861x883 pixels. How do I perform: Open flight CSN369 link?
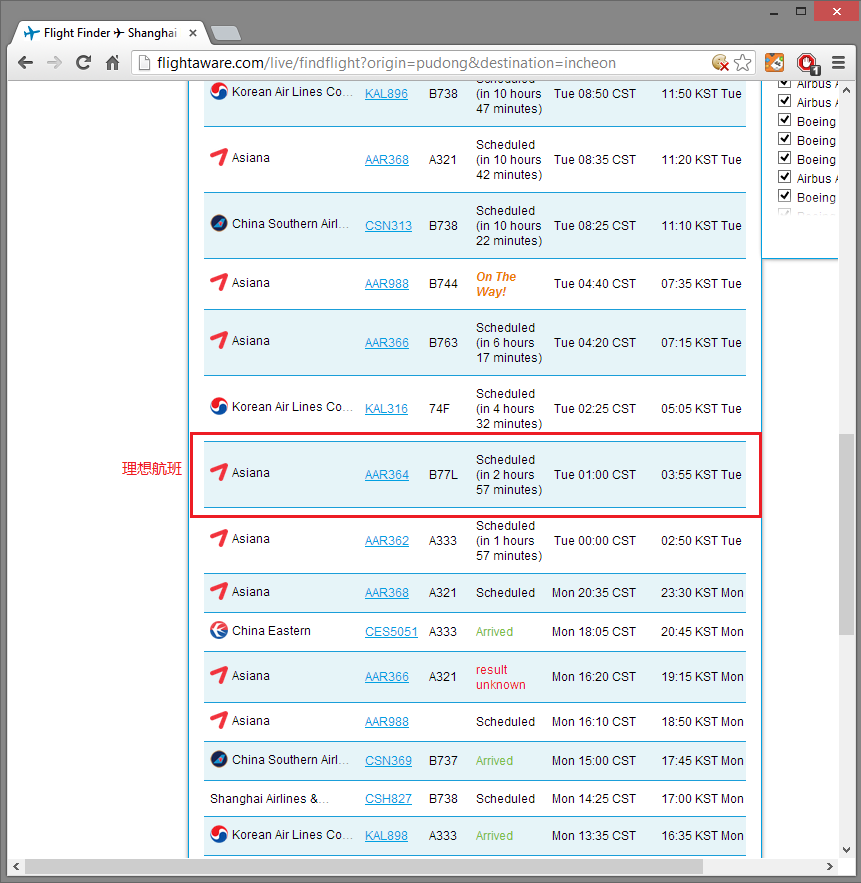[389, 760]
